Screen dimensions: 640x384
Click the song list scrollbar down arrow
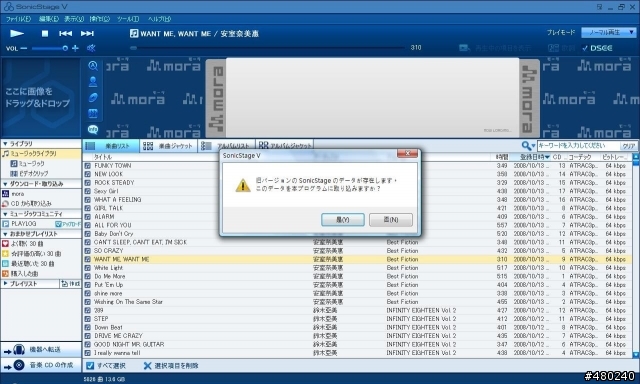(636, 354)
